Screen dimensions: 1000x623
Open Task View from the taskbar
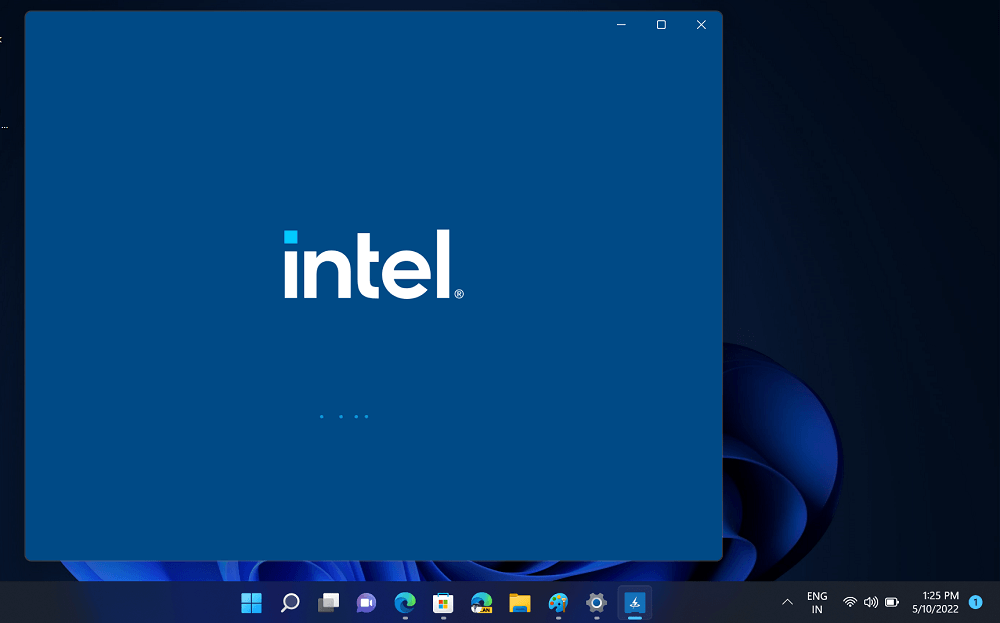328,603
